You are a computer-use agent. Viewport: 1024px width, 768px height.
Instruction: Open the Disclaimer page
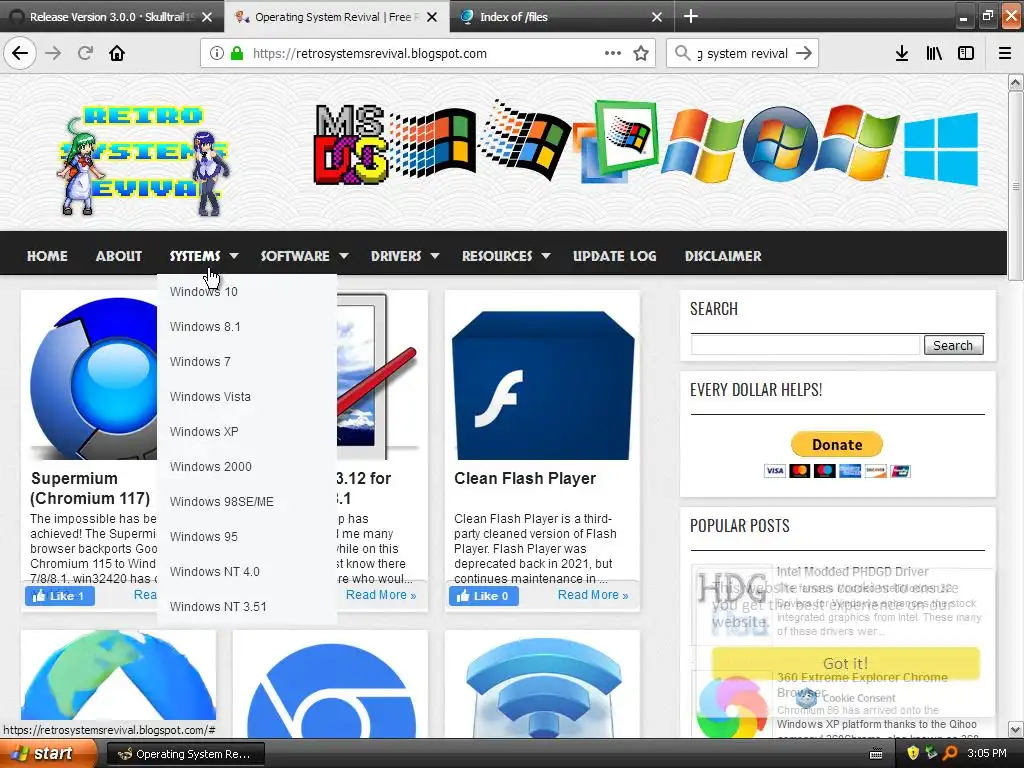[x=723, y=256]
